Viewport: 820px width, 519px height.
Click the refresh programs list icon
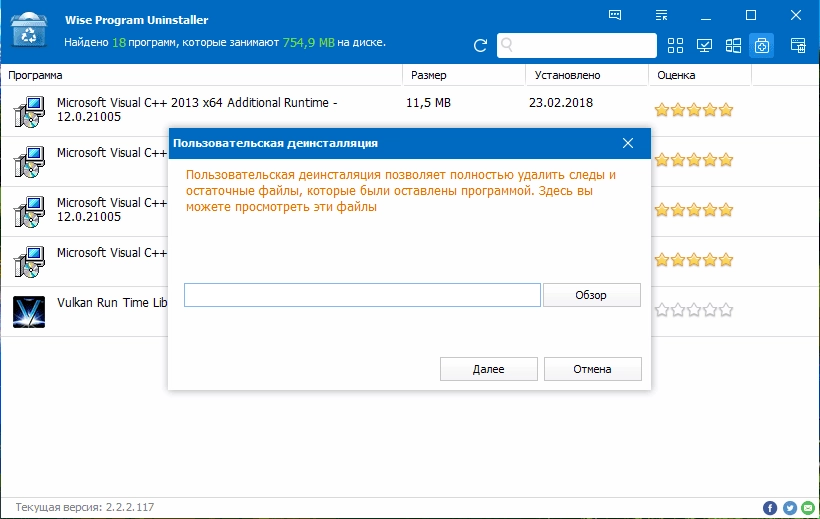pos(480,46)
